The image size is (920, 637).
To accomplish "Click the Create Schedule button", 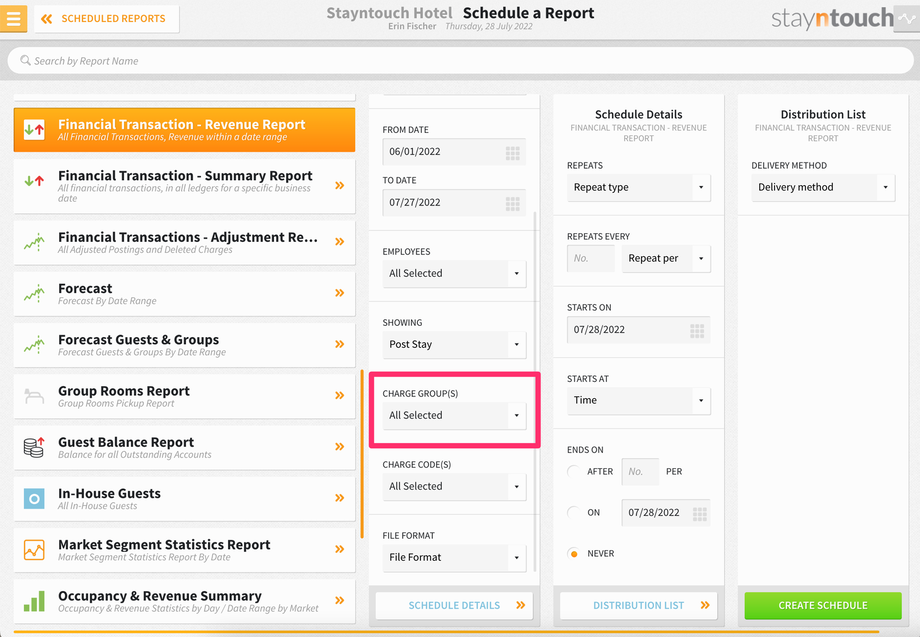I will [823, 605].
